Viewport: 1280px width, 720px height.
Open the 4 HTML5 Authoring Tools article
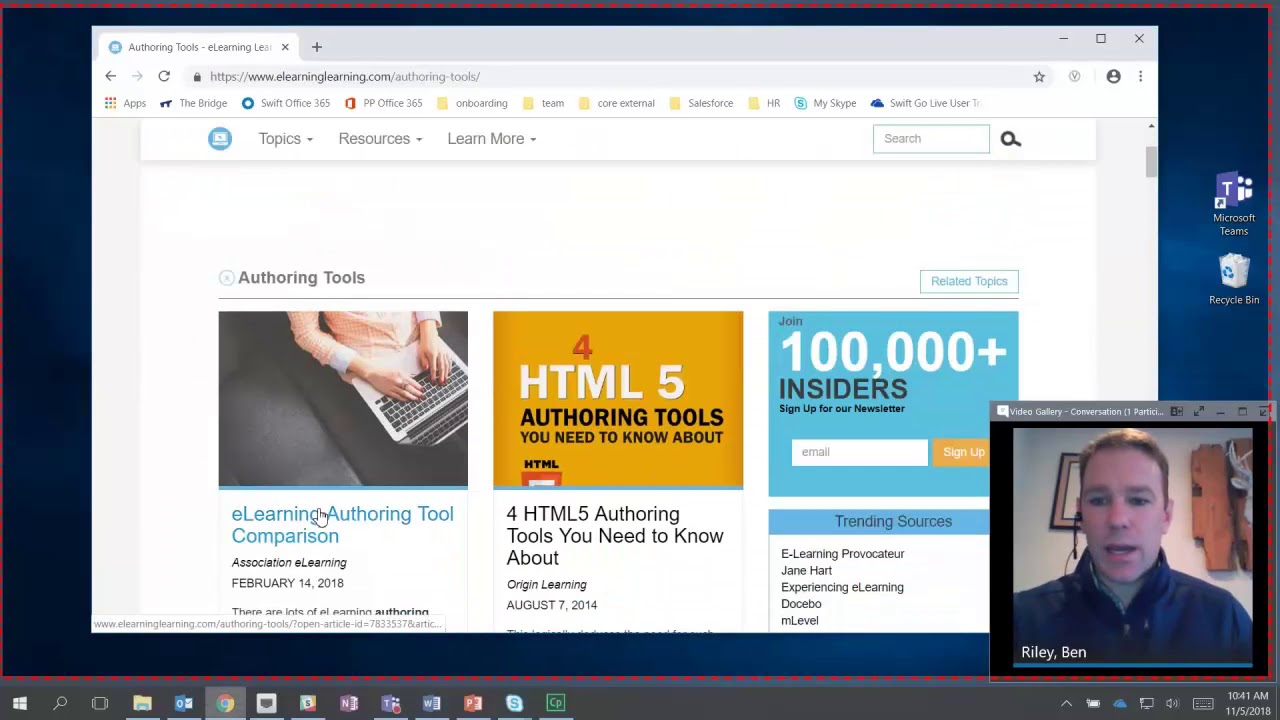point(615,536)
